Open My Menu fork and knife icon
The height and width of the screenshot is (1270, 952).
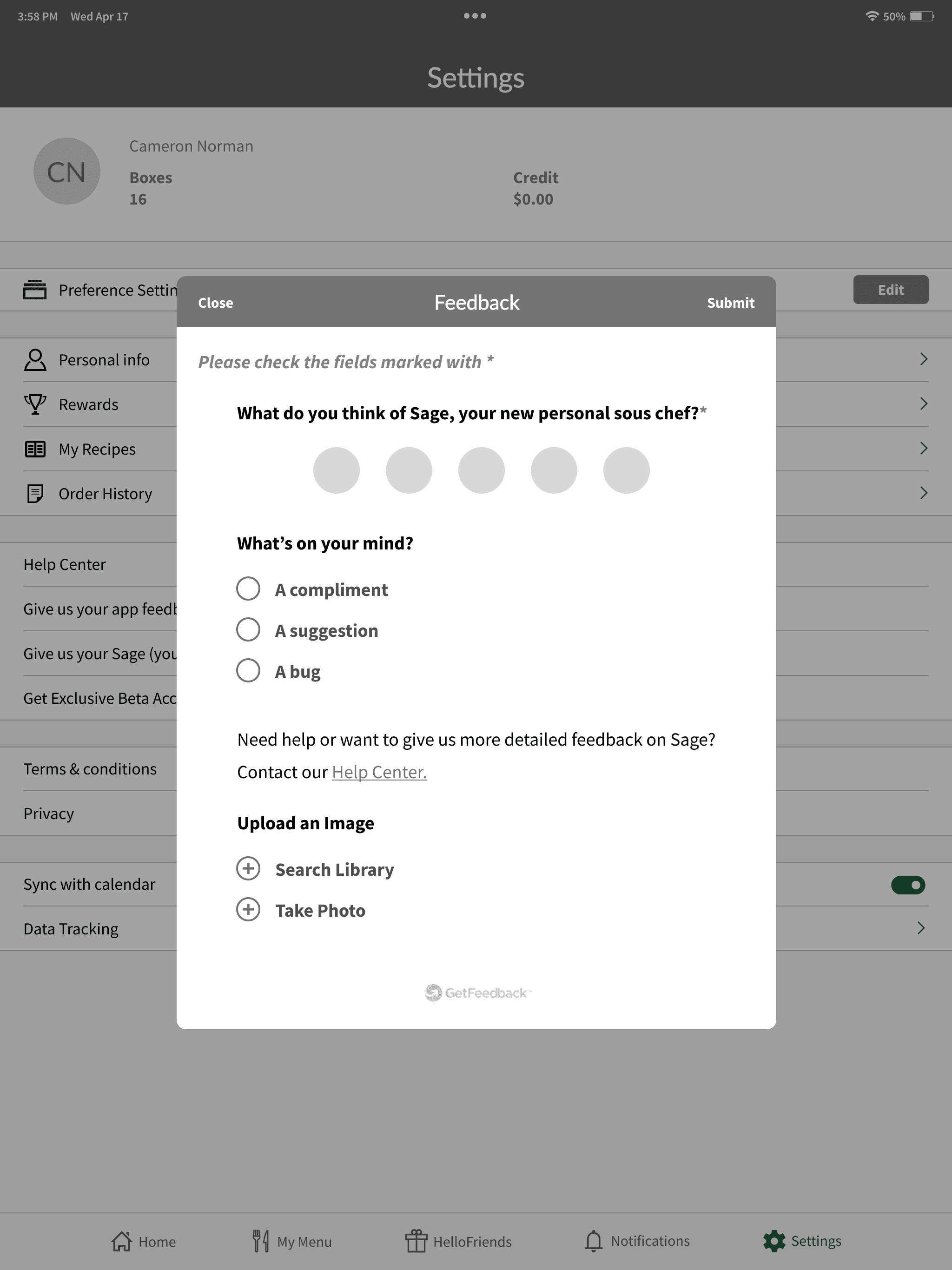[x=261, y=1241]
